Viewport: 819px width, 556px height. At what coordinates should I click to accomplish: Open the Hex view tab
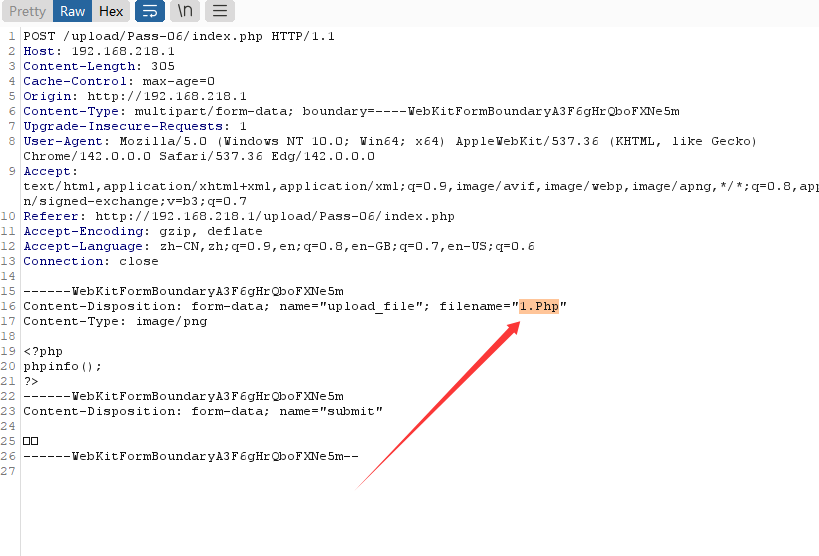(111, 11)
